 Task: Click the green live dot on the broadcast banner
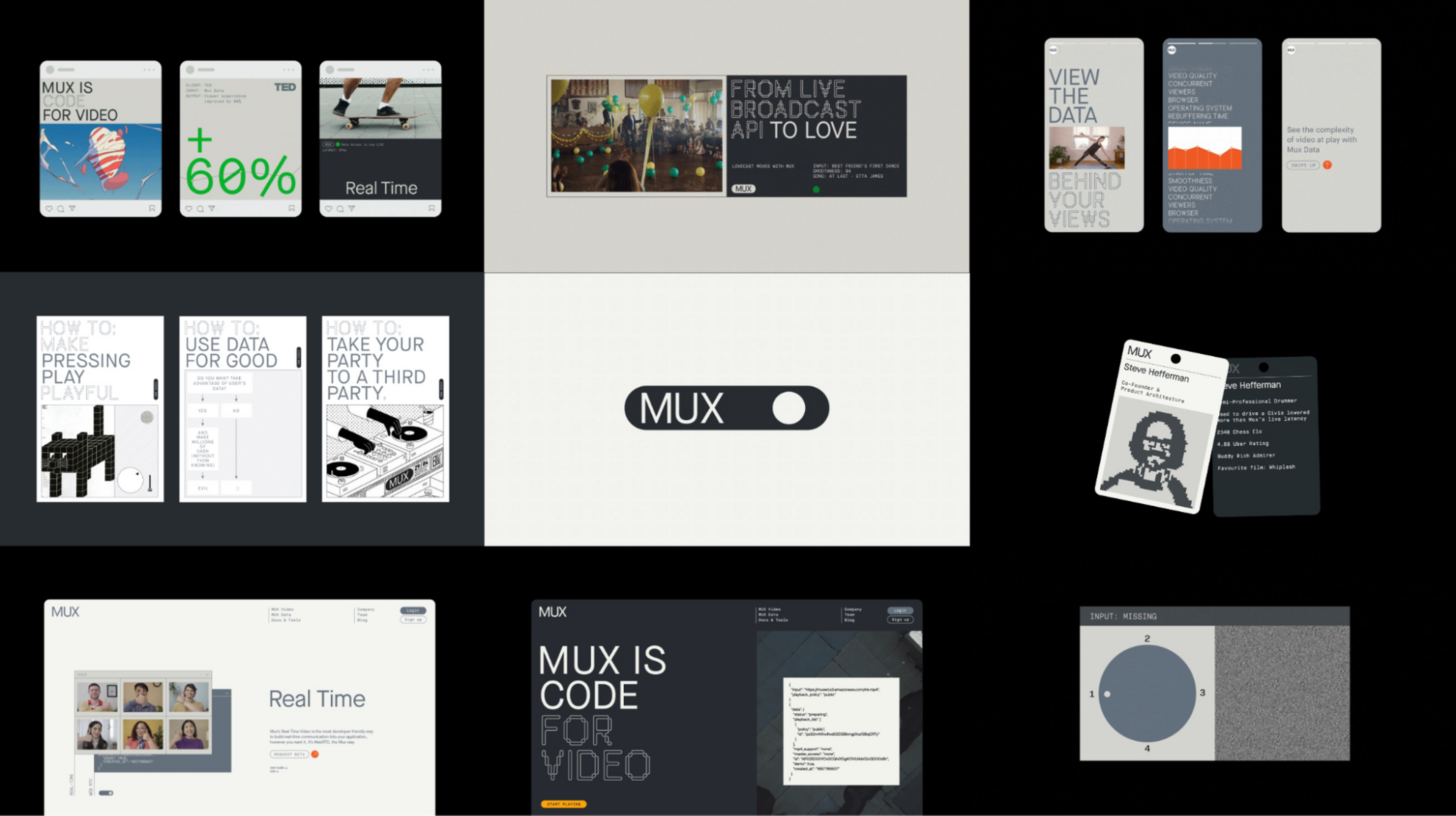(816, 189)
